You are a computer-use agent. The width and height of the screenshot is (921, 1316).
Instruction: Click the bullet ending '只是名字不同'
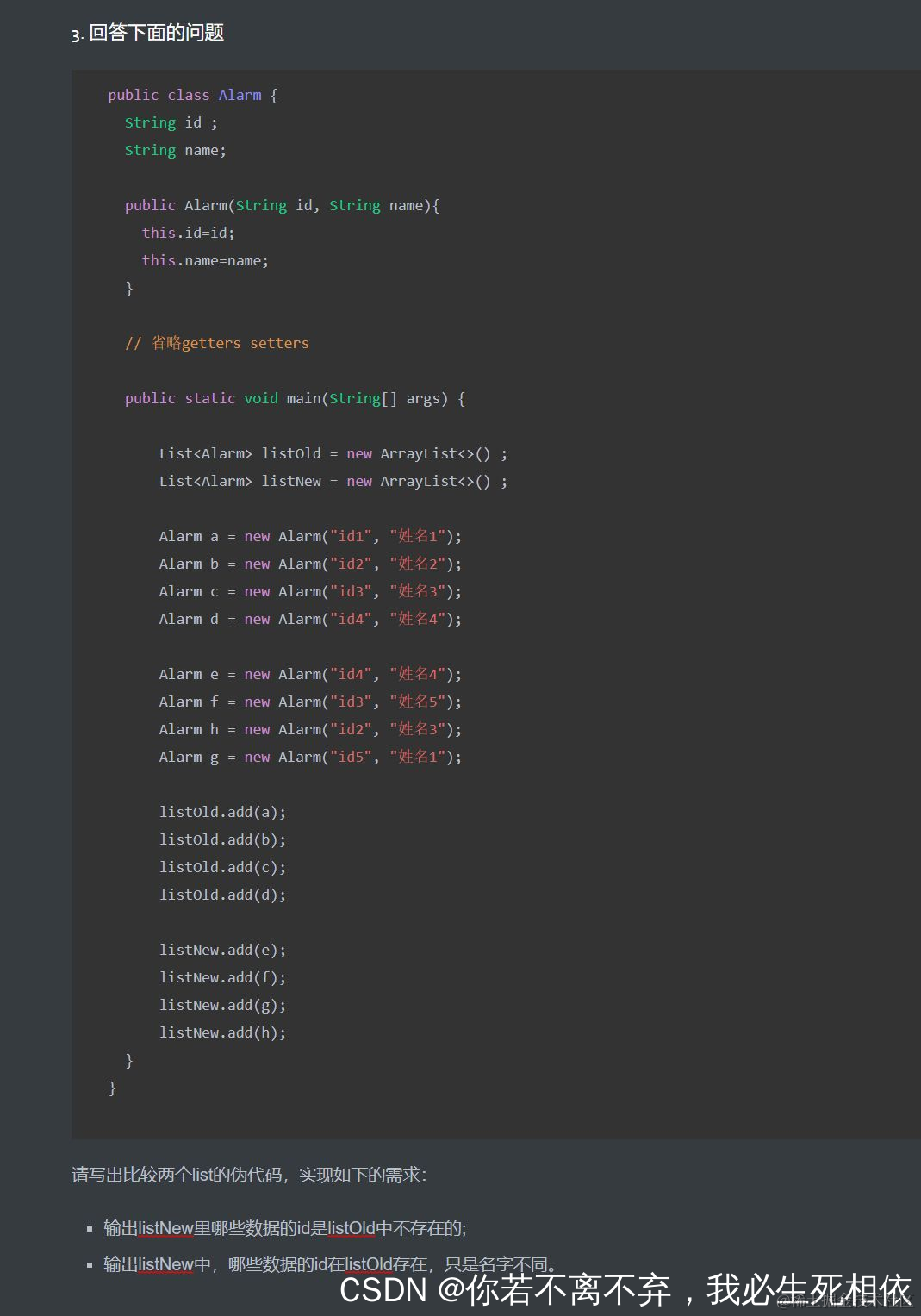click(x=330, y=1264)
